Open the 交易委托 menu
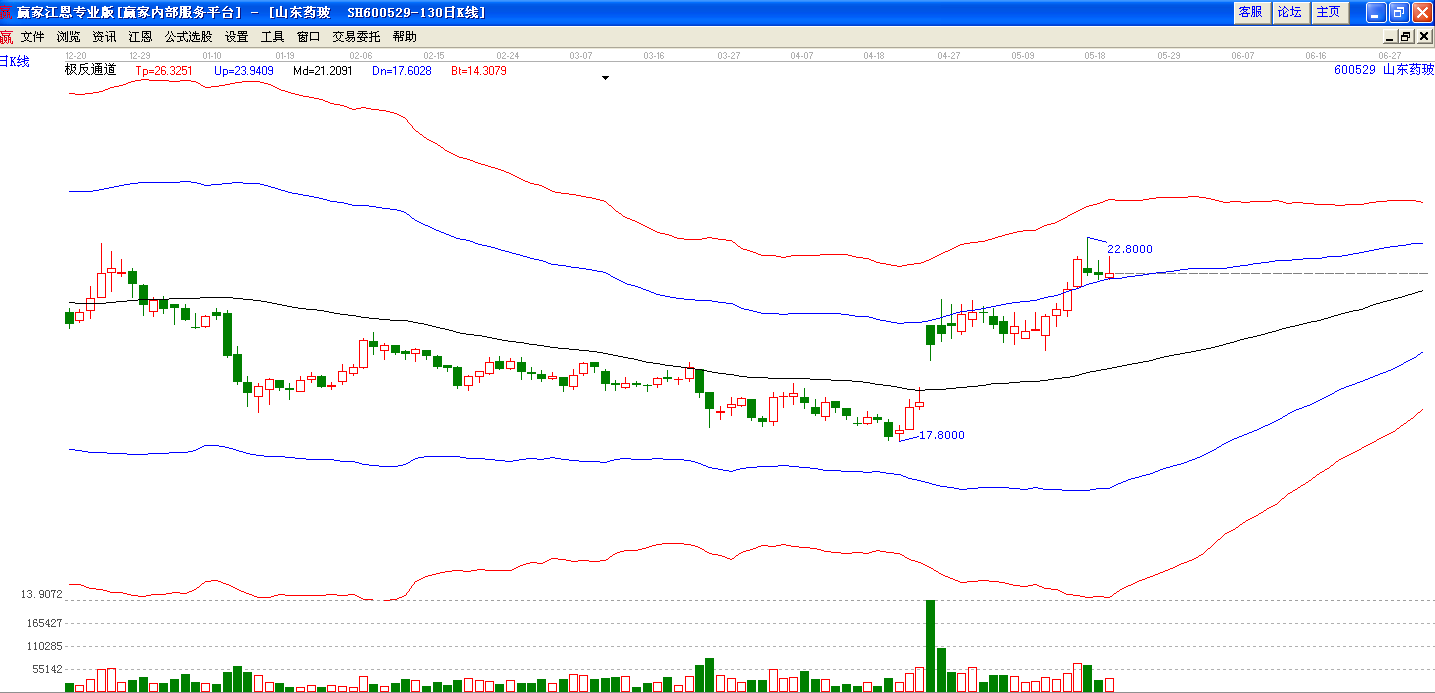This screenshot has width=1435, height=693. [357, 37]
